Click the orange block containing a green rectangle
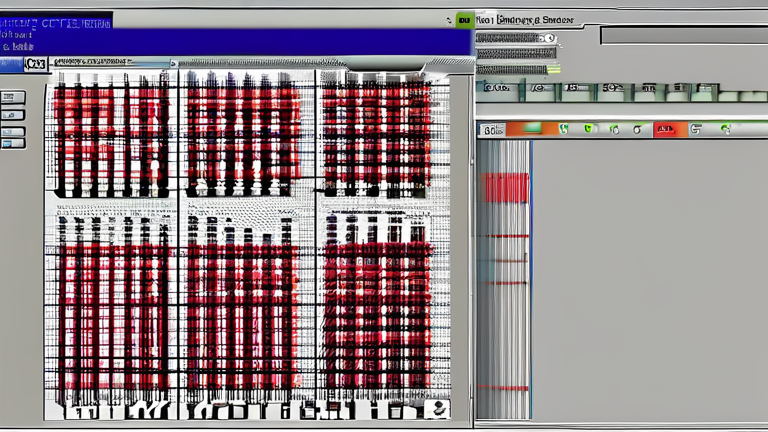768x432 pixels. (x=531, y=129)
